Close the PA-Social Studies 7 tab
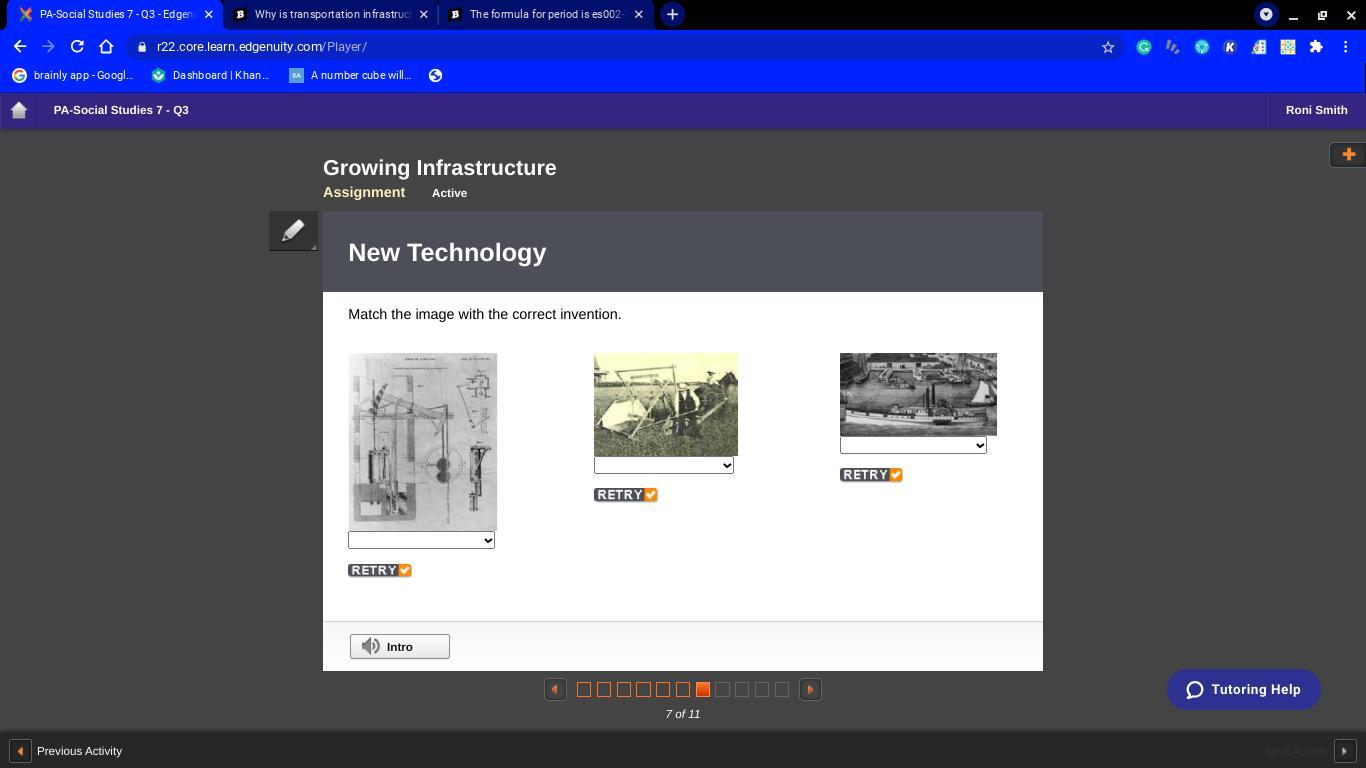 click(x=209, y=14)
